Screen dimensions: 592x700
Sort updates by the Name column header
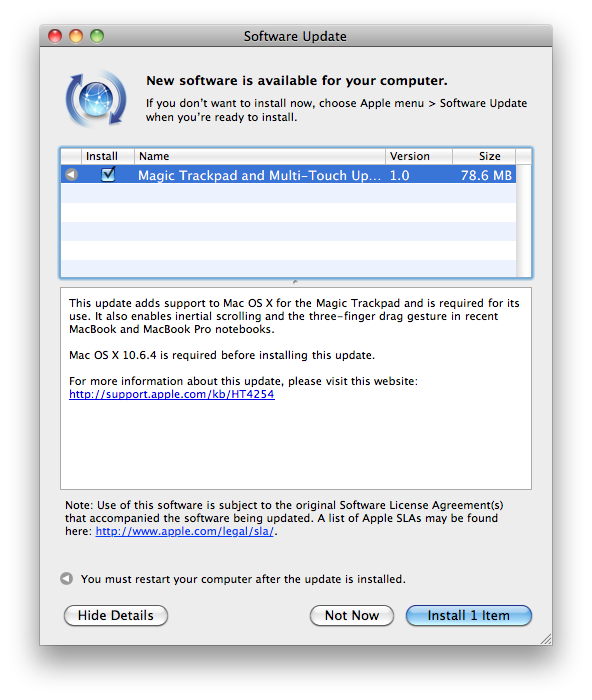(x=260, y=156)
